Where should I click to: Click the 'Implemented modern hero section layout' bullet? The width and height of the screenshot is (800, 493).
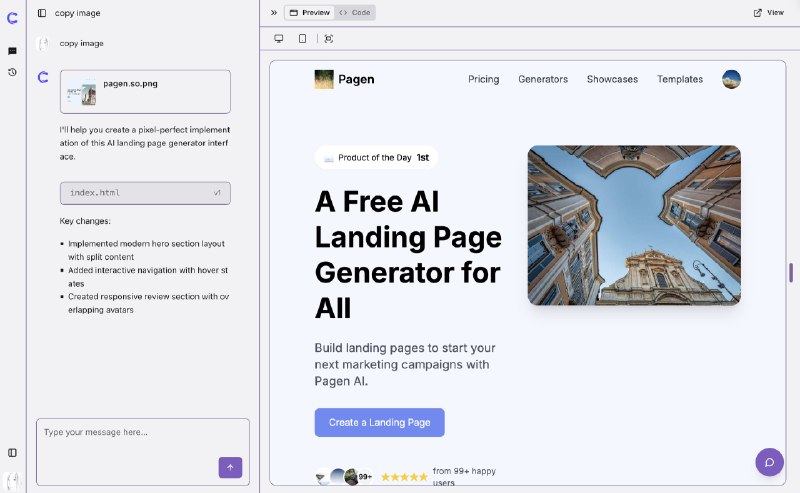[x=146, y=251]
